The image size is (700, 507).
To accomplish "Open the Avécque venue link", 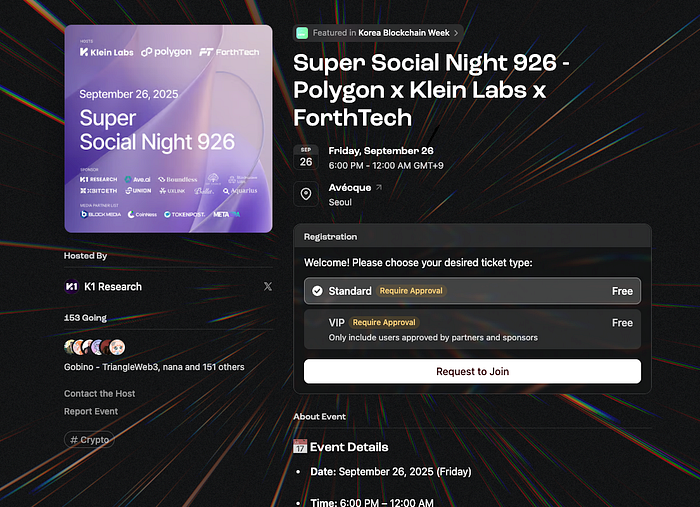I will pyautogui.click(x=349, y=187).
